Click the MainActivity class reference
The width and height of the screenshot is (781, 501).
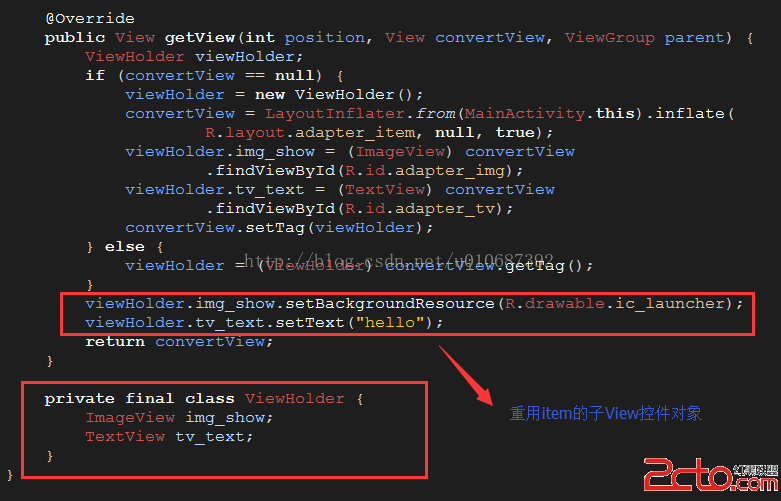(524, 114)
